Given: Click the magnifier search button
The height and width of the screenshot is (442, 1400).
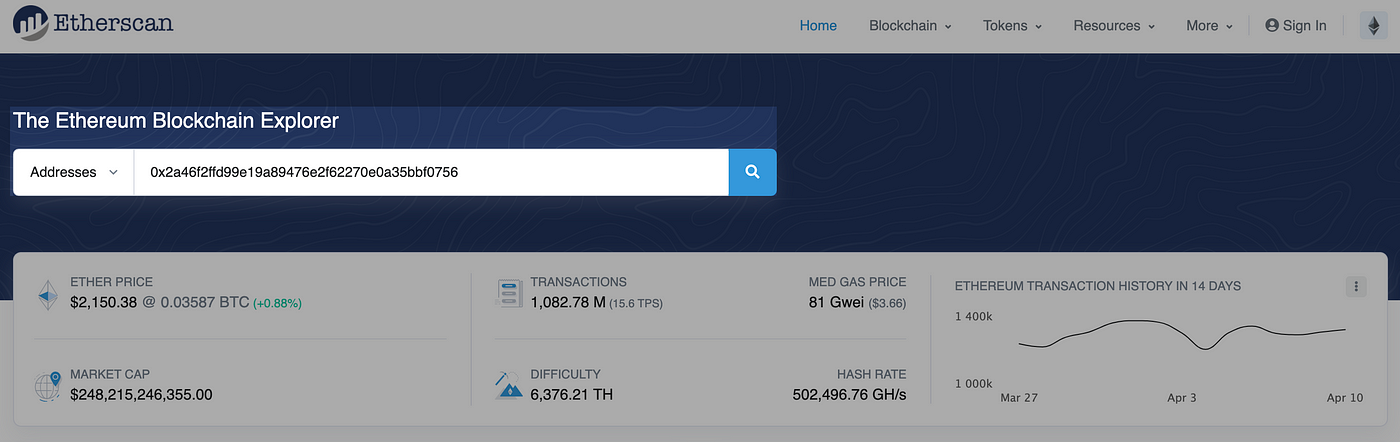Looking at the screenshot, I should [x=753, y=172].
